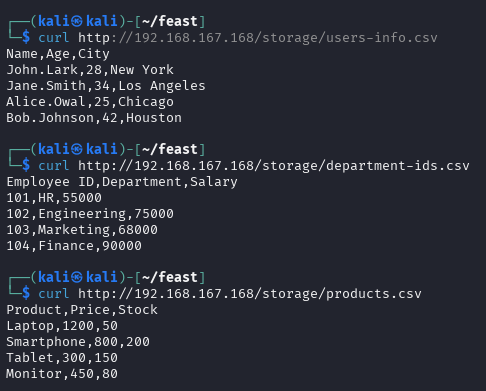This screenshot has width=486, height=391.
Task: Click the 'Smartphone,800,200' row
Action: pyautogui.click(x=78, y=342)
